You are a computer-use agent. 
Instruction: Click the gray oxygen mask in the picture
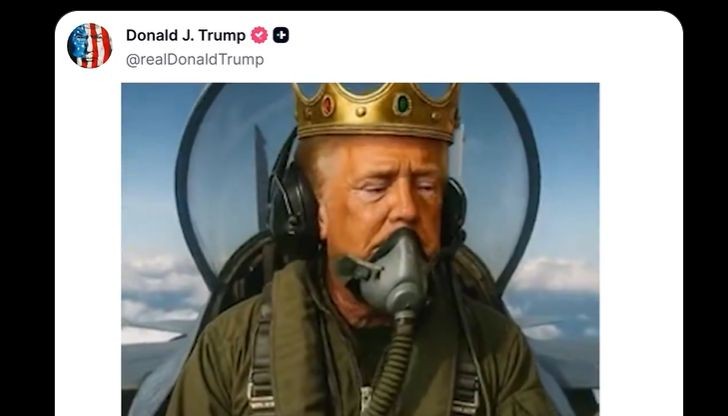tap(389, 272)
